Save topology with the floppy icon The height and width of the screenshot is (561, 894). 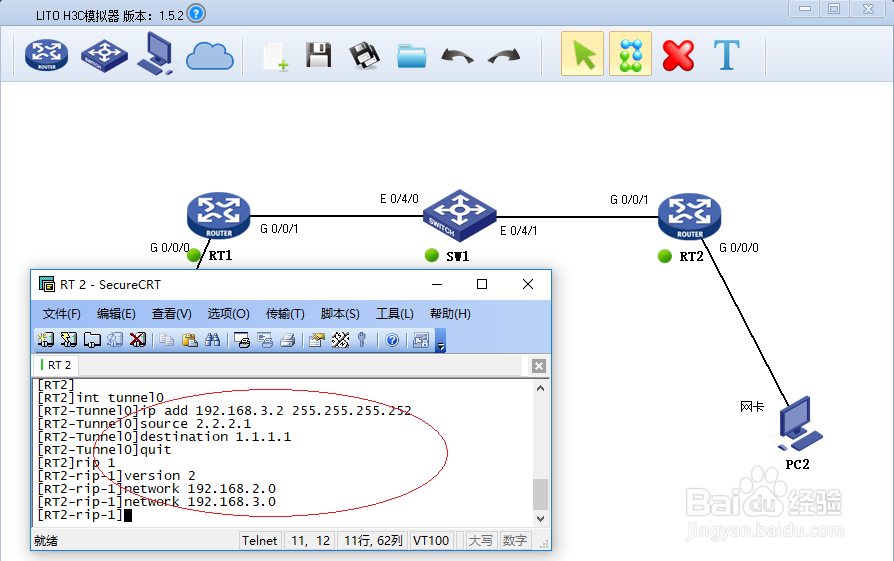coord(319,55)
